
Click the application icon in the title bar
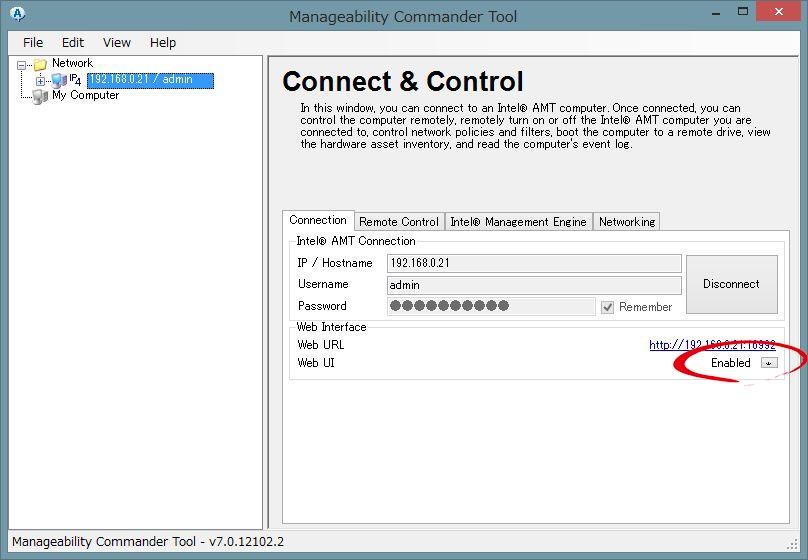(17, 14)
